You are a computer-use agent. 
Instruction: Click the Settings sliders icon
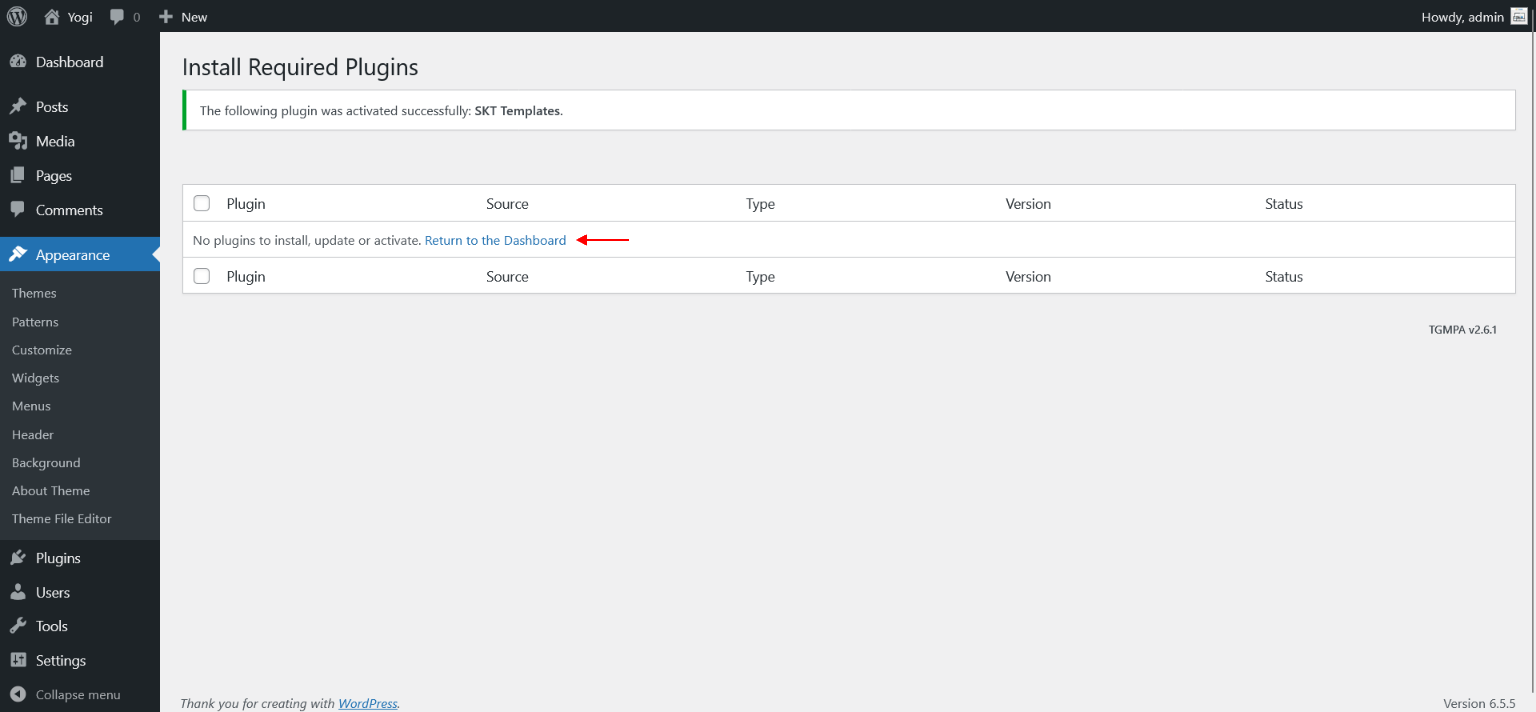[18, 660]
